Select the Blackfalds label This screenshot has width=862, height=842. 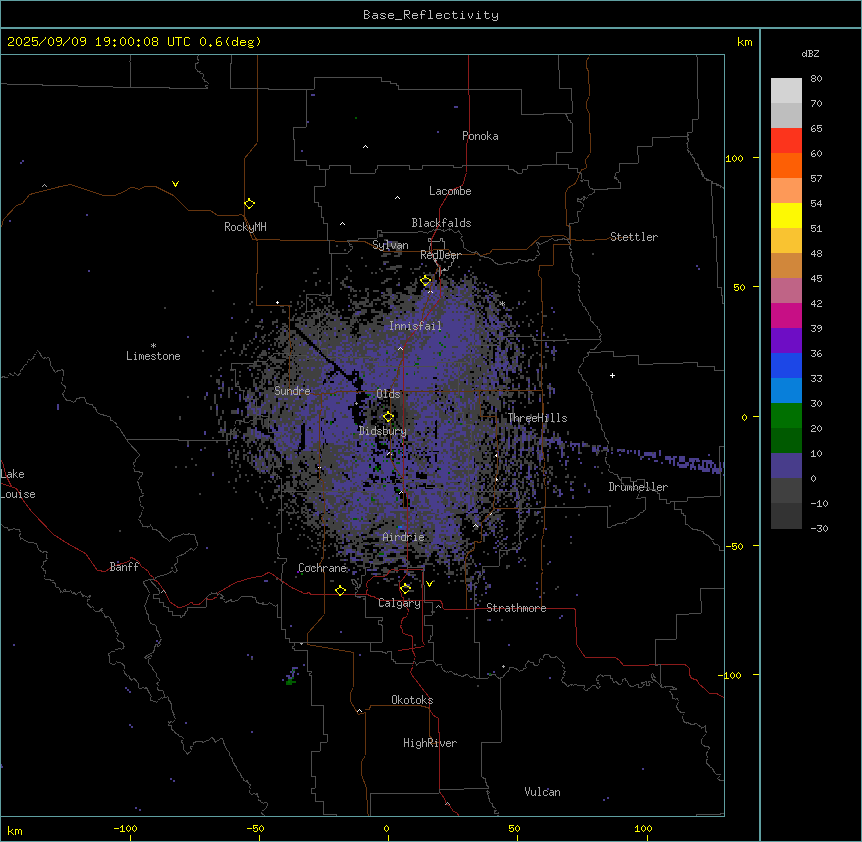[x=441, y=223]
